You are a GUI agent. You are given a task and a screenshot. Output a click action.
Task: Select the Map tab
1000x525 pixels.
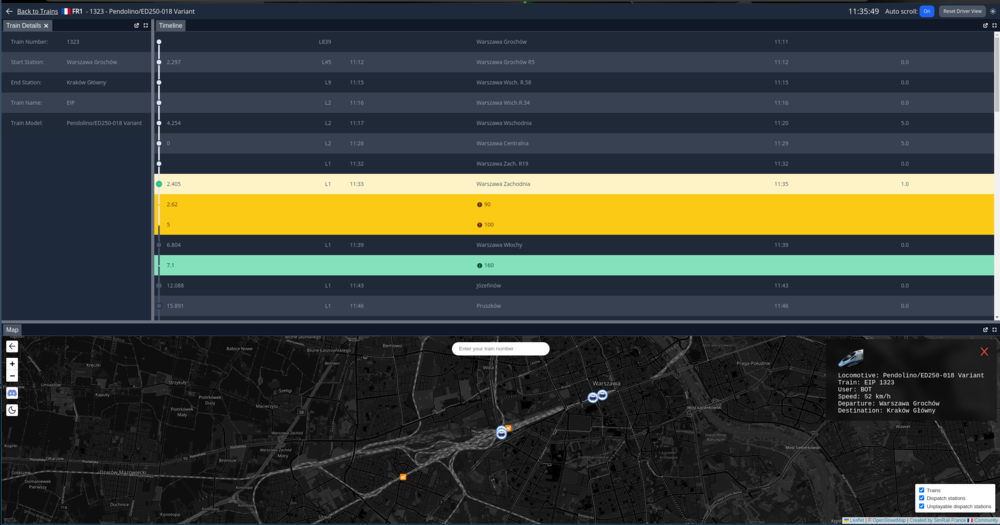coord(12,329)
